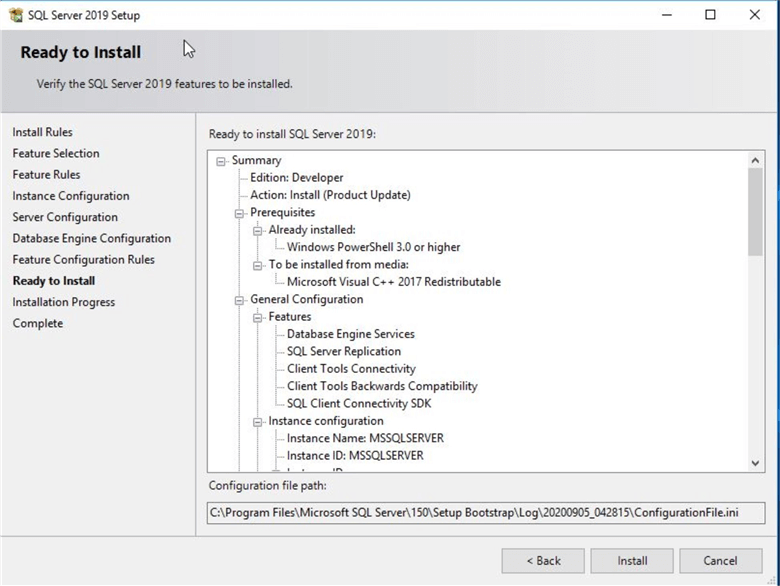Select Client Tools Backwards Compatibility row

[x=382, y=387]
